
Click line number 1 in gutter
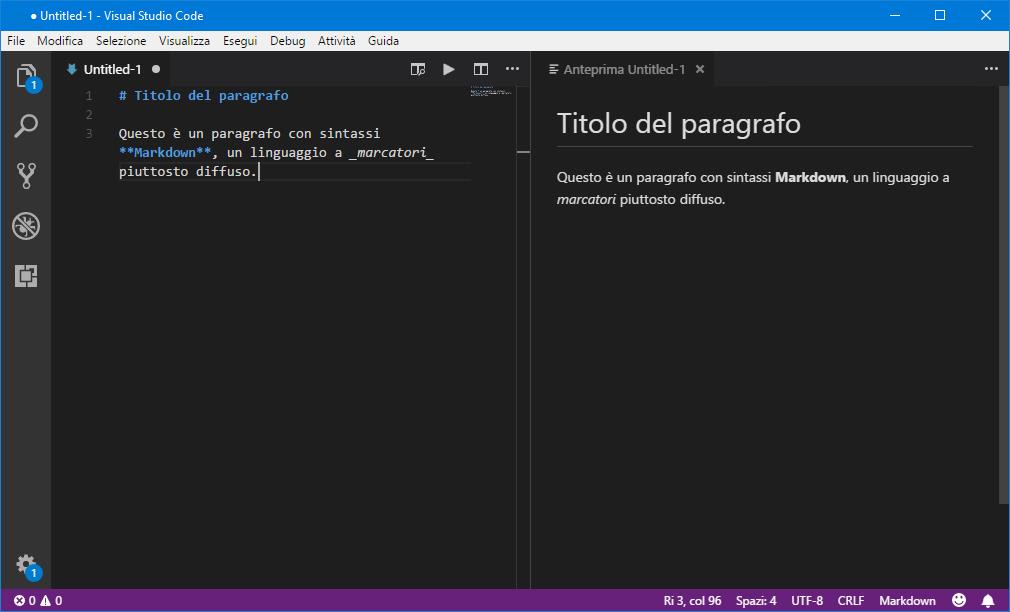[89, 95]
